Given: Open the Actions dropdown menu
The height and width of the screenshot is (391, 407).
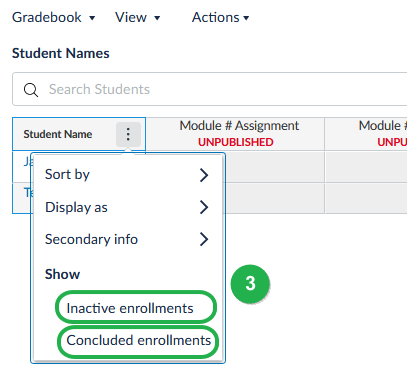Looking at the screenshot, I should tap(220, 17).
